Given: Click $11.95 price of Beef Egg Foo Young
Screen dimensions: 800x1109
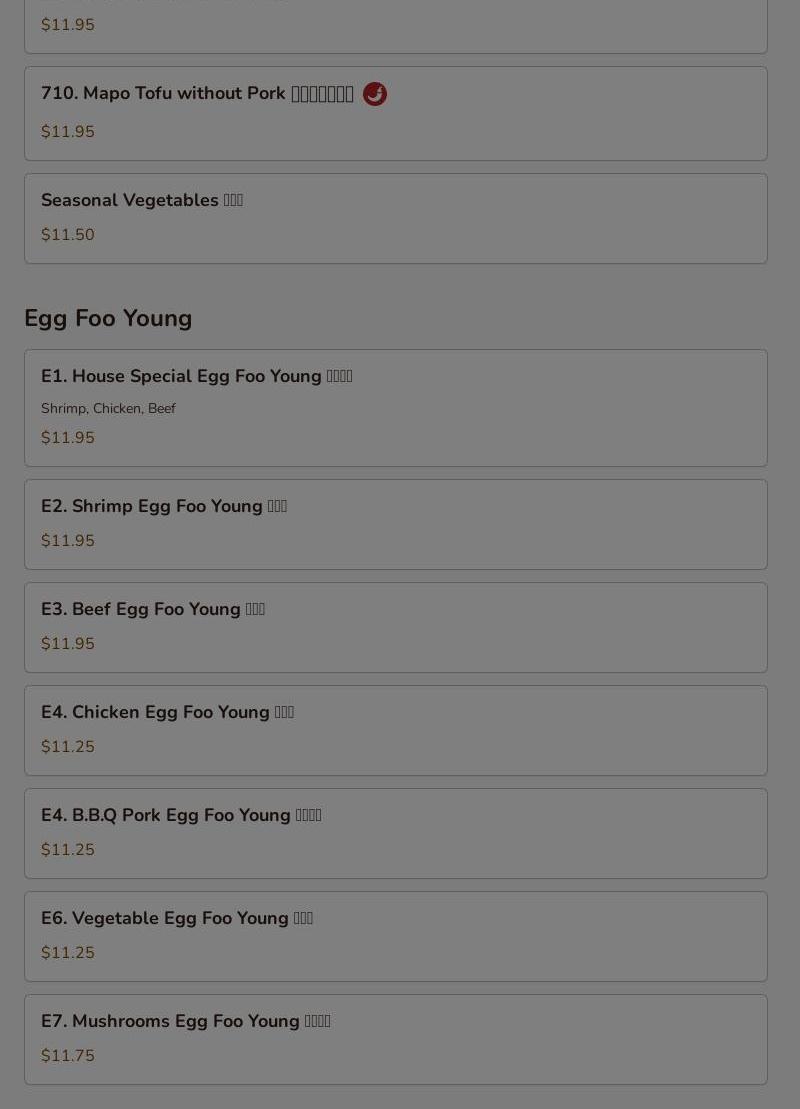Looking at the screenshot, I should [x=68, y=644].
